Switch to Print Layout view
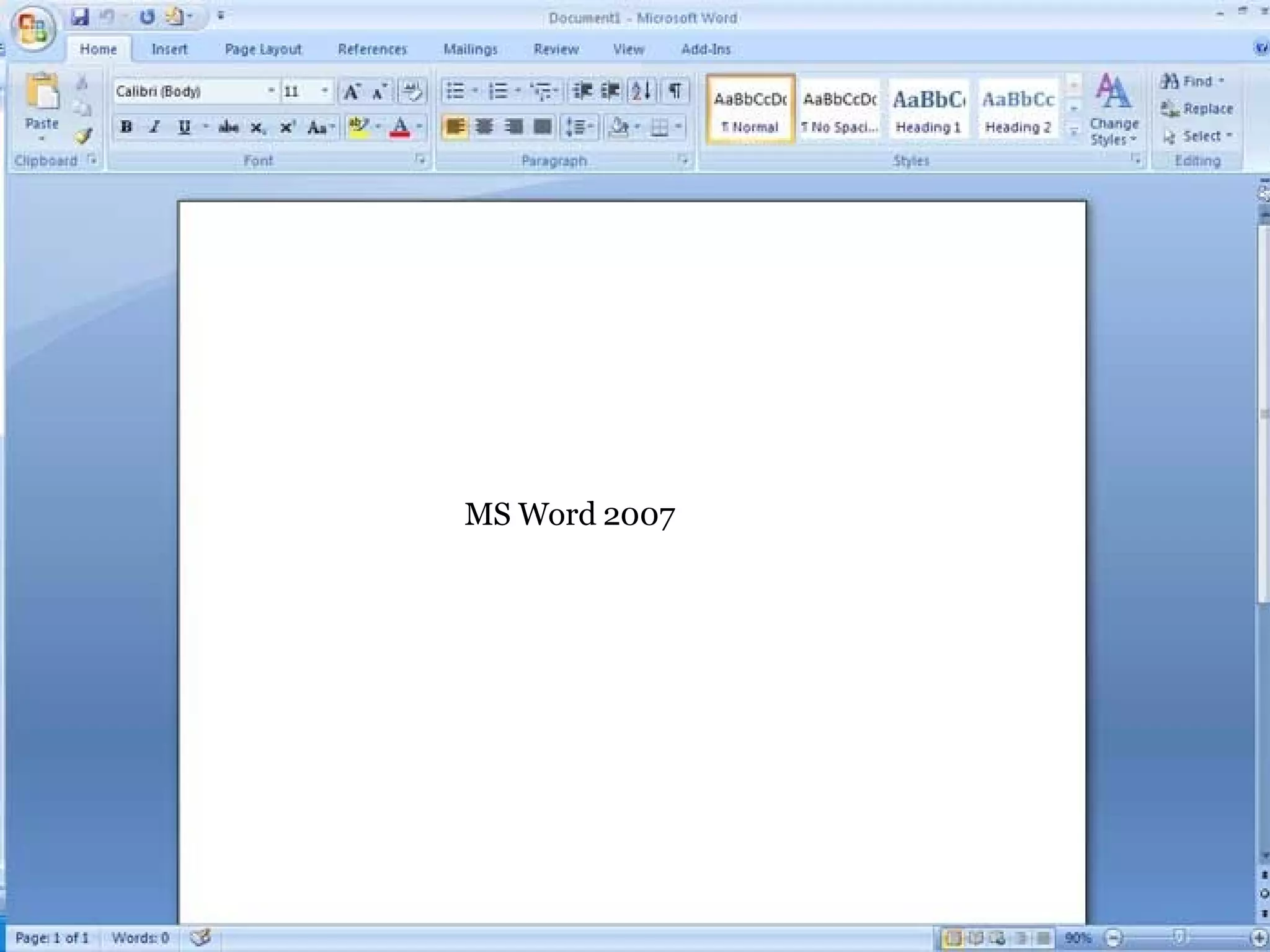Viewport: 1270px width, 952px height. tap(953, 938)
